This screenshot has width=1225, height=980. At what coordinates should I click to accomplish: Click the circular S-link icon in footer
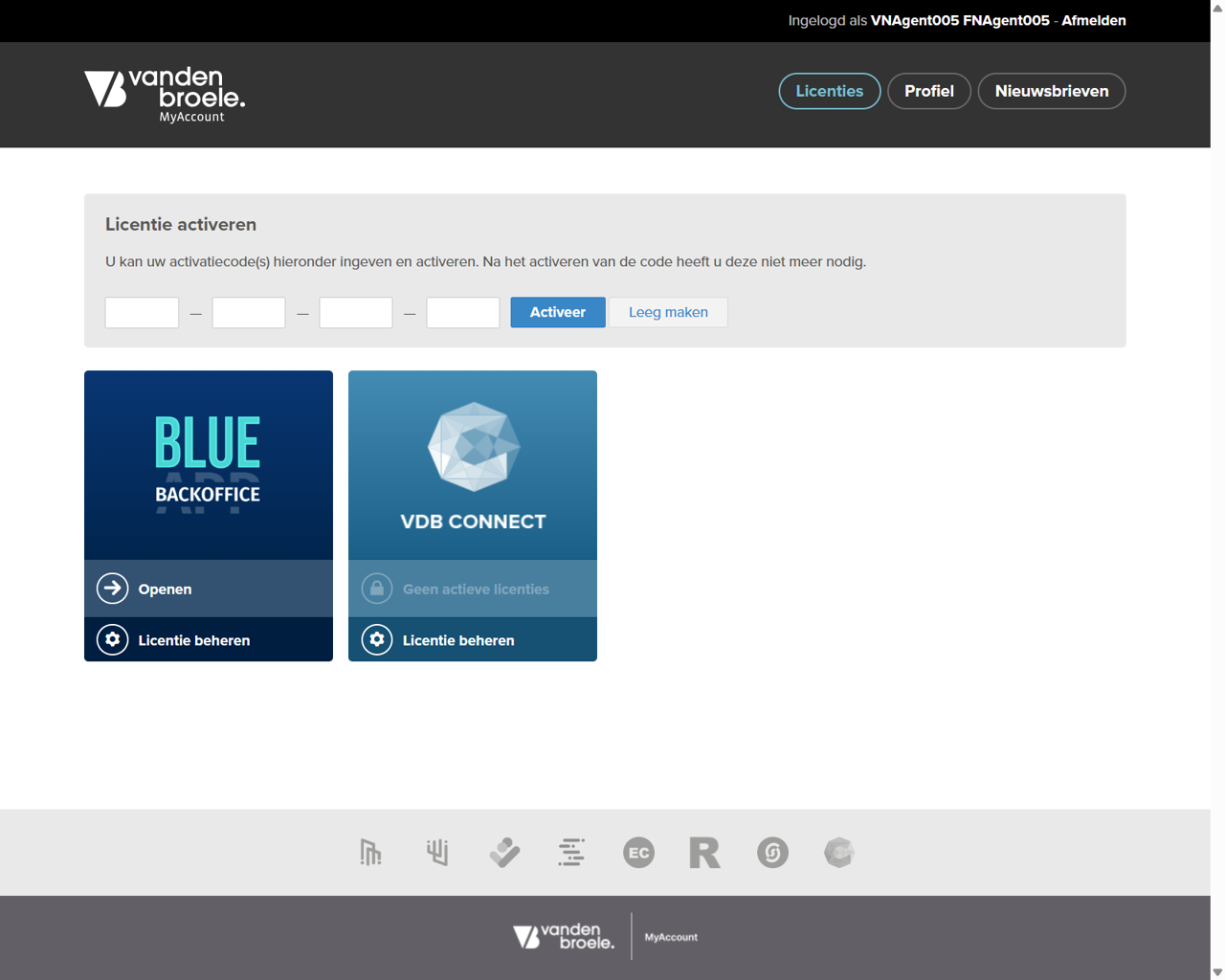click(772, 852)
